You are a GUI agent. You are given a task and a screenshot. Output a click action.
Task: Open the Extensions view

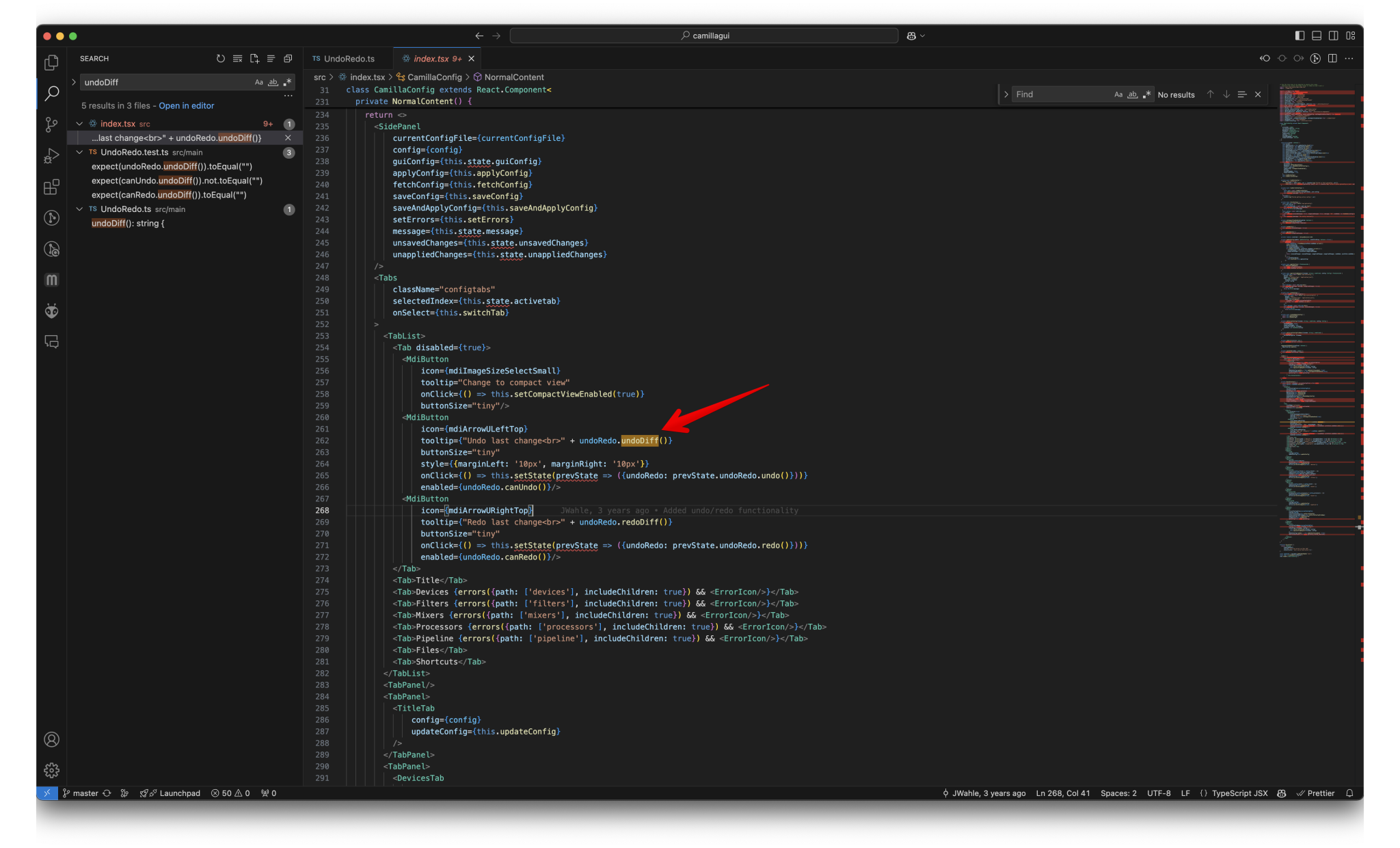pos(51,187)
